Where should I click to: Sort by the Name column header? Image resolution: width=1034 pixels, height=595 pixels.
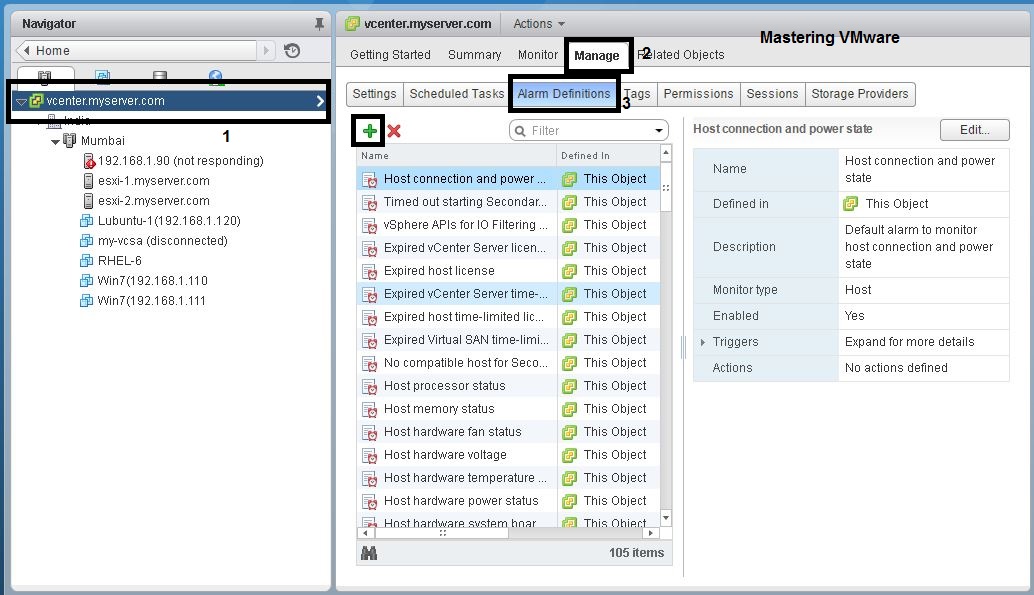[456, 156]
